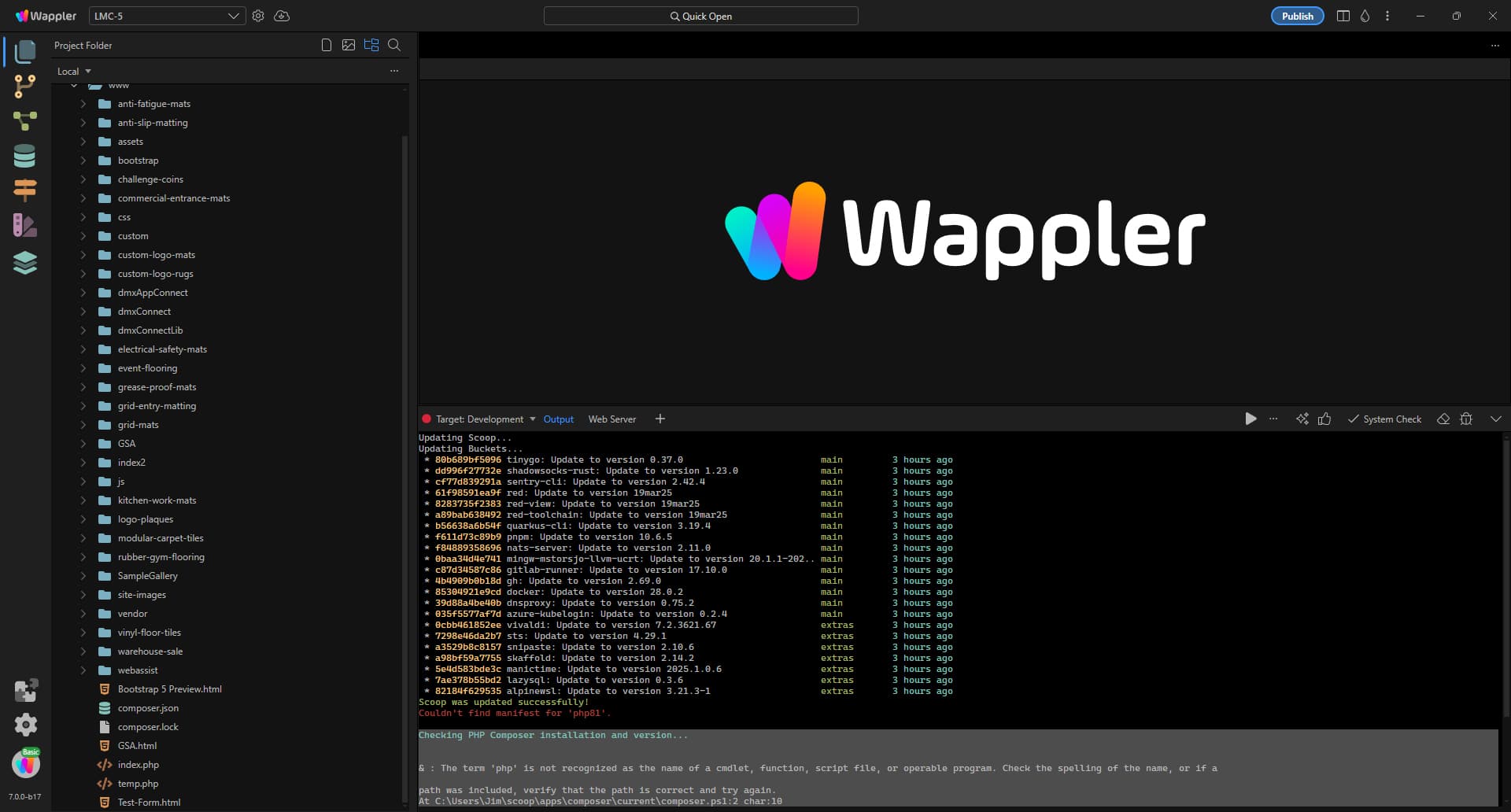The width and height of the screenshot is (1511, 812).
Task: Create a new file in Project Folder
Action: click(327, 46)
